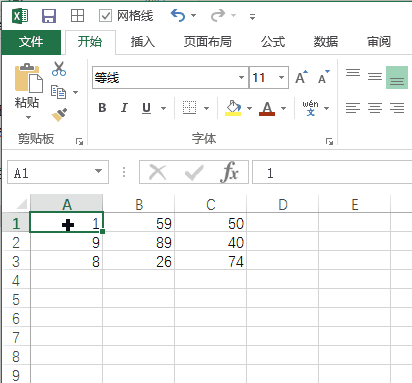Paste with the 粘贴 clipboard icon

28,79
